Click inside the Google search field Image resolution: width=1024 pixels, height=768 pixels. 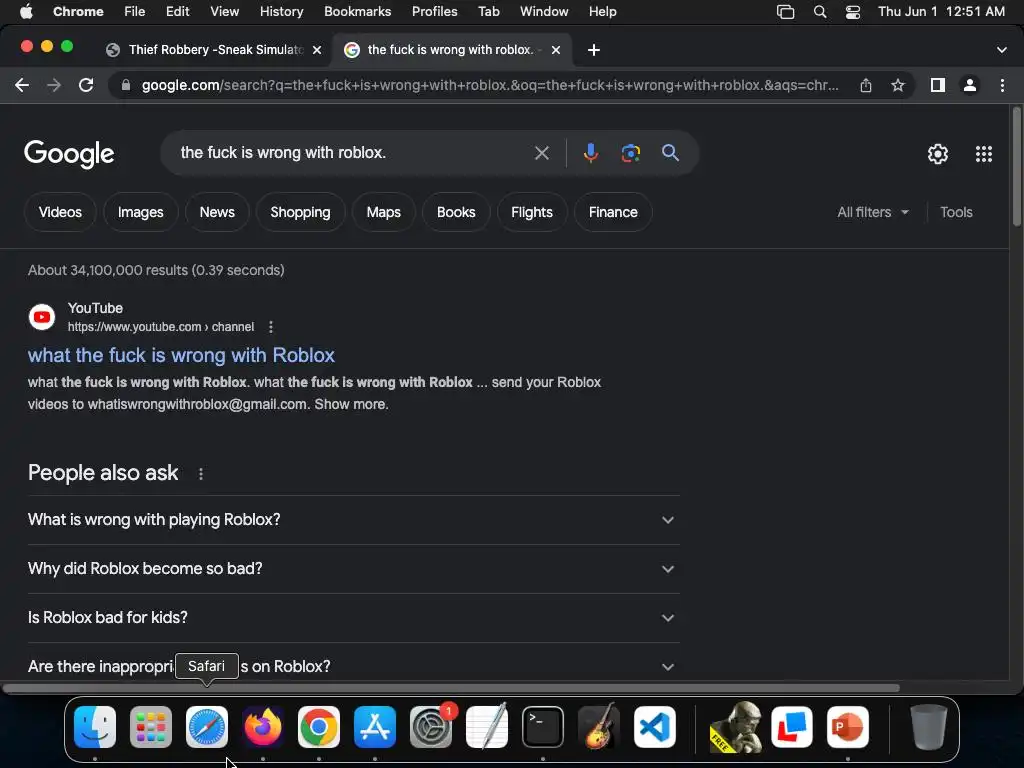tap(353, 153)
